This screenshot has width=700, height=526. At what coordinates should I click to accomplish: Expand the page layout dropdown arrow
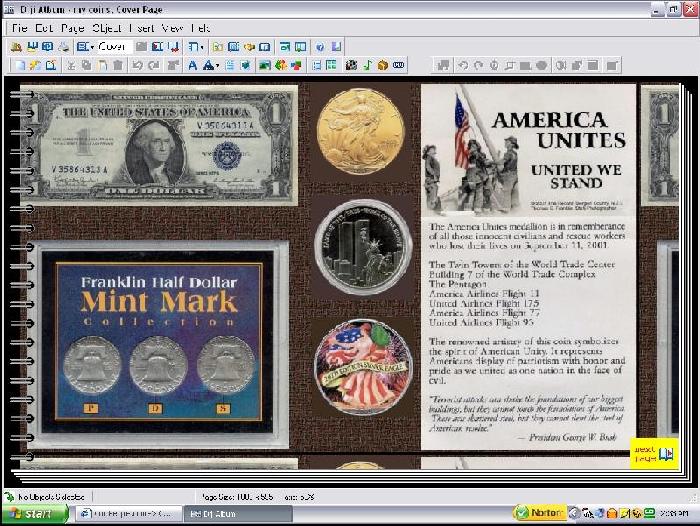pyautogui.click(x=202, y=47)
